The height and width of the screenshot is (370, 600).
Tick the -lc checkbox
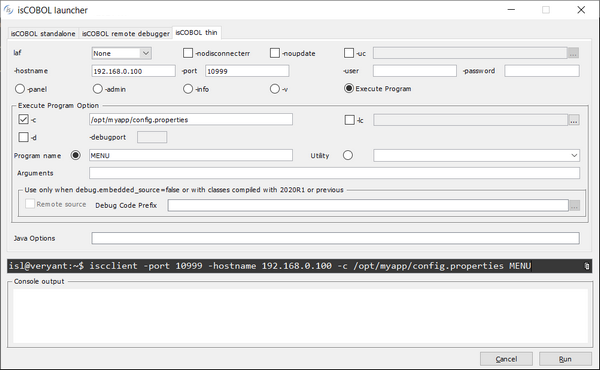[350, 120]
